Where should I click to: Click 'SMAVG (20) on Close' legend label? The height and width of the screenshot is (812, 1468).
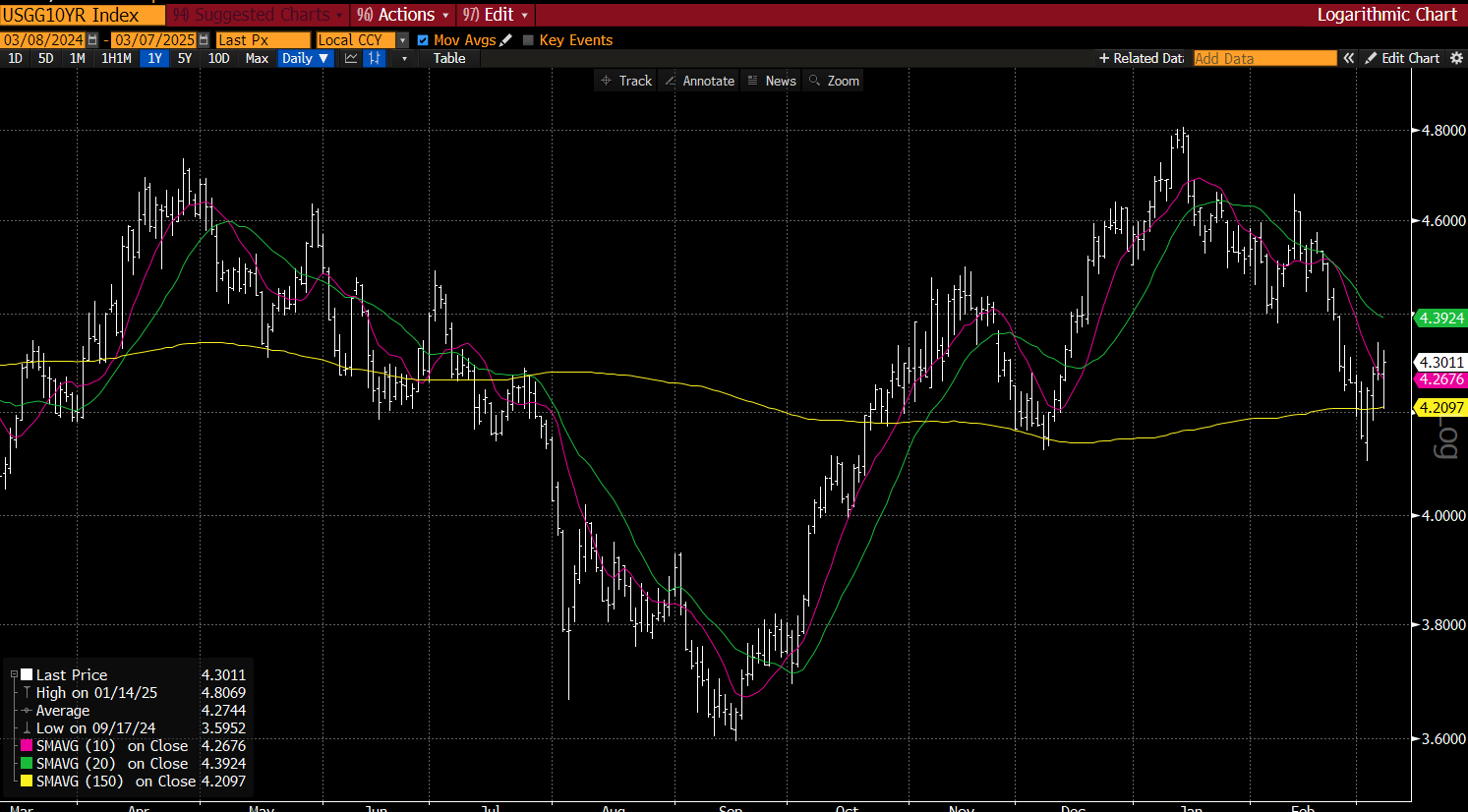pos(112,764)
